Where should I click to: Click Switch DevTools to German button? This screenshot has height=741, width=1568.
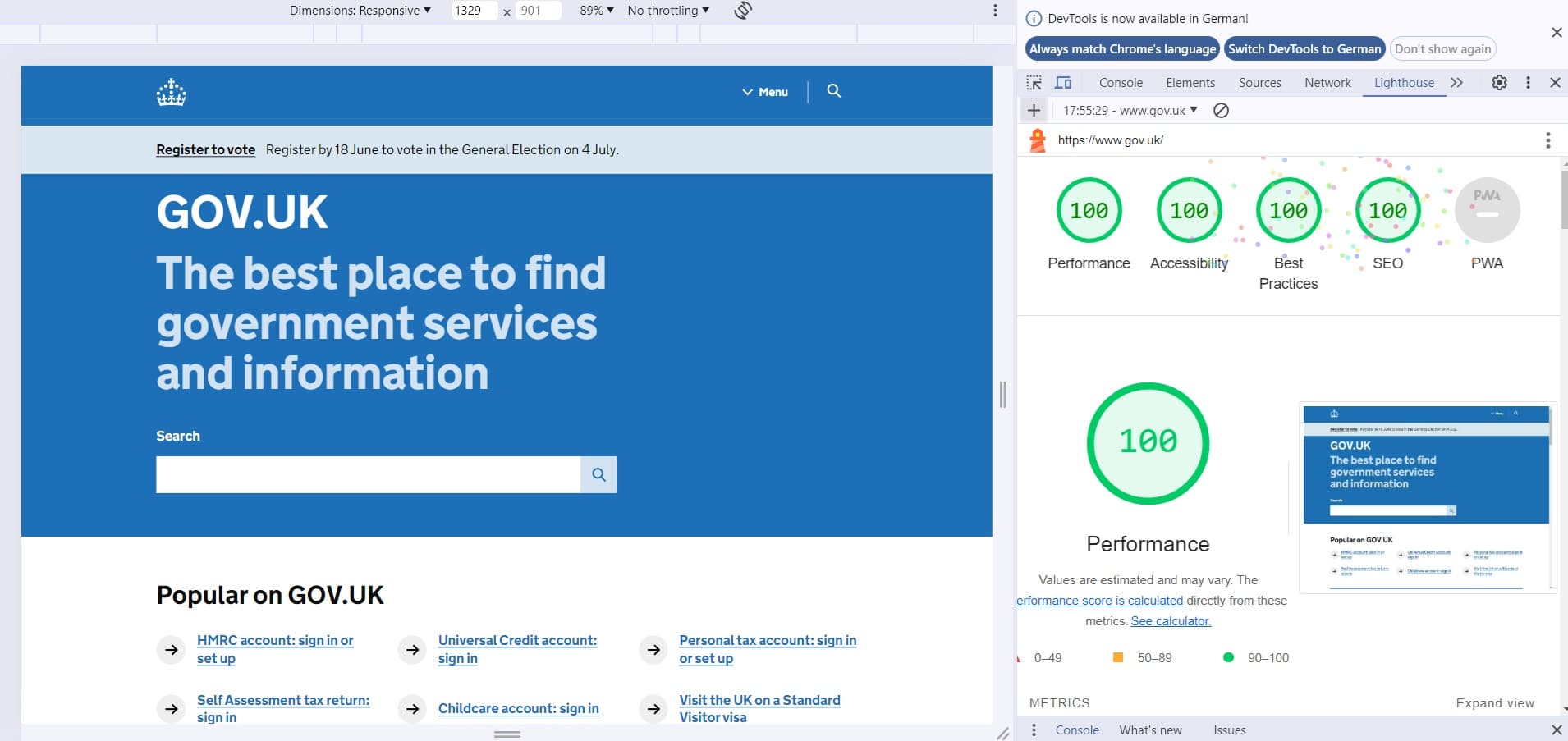1304,49
